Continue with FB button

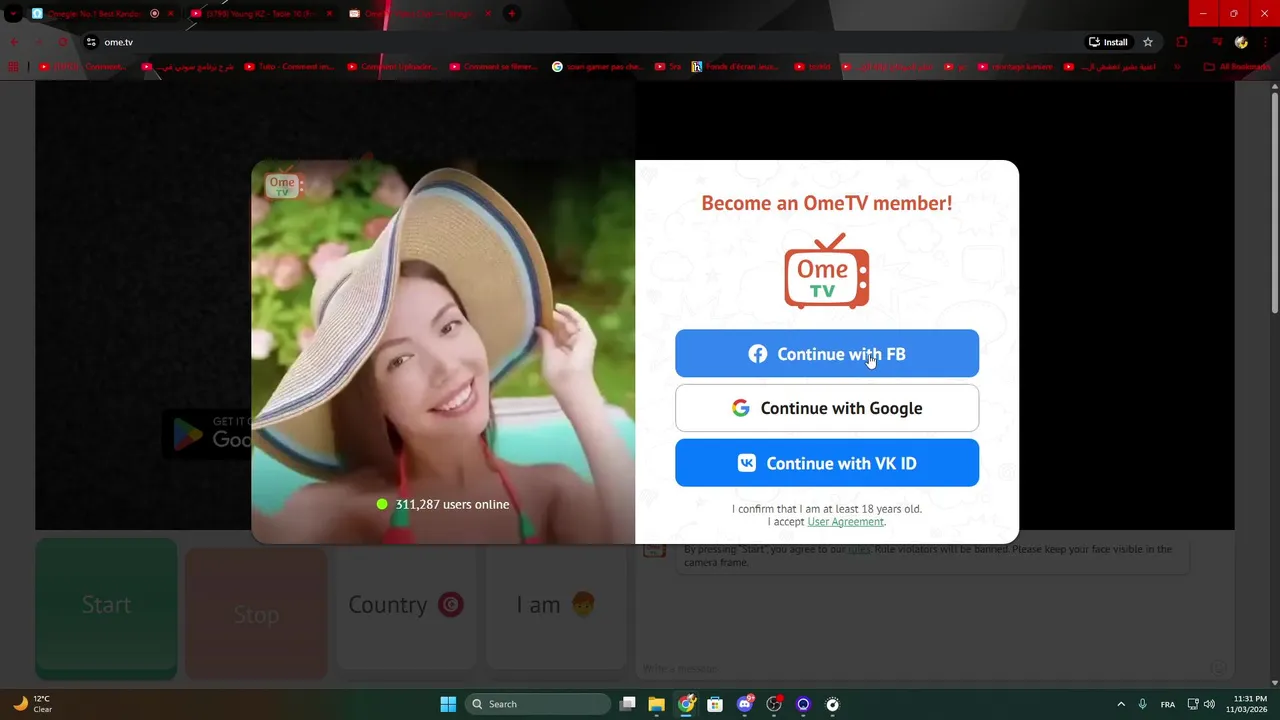coord(827,354)
